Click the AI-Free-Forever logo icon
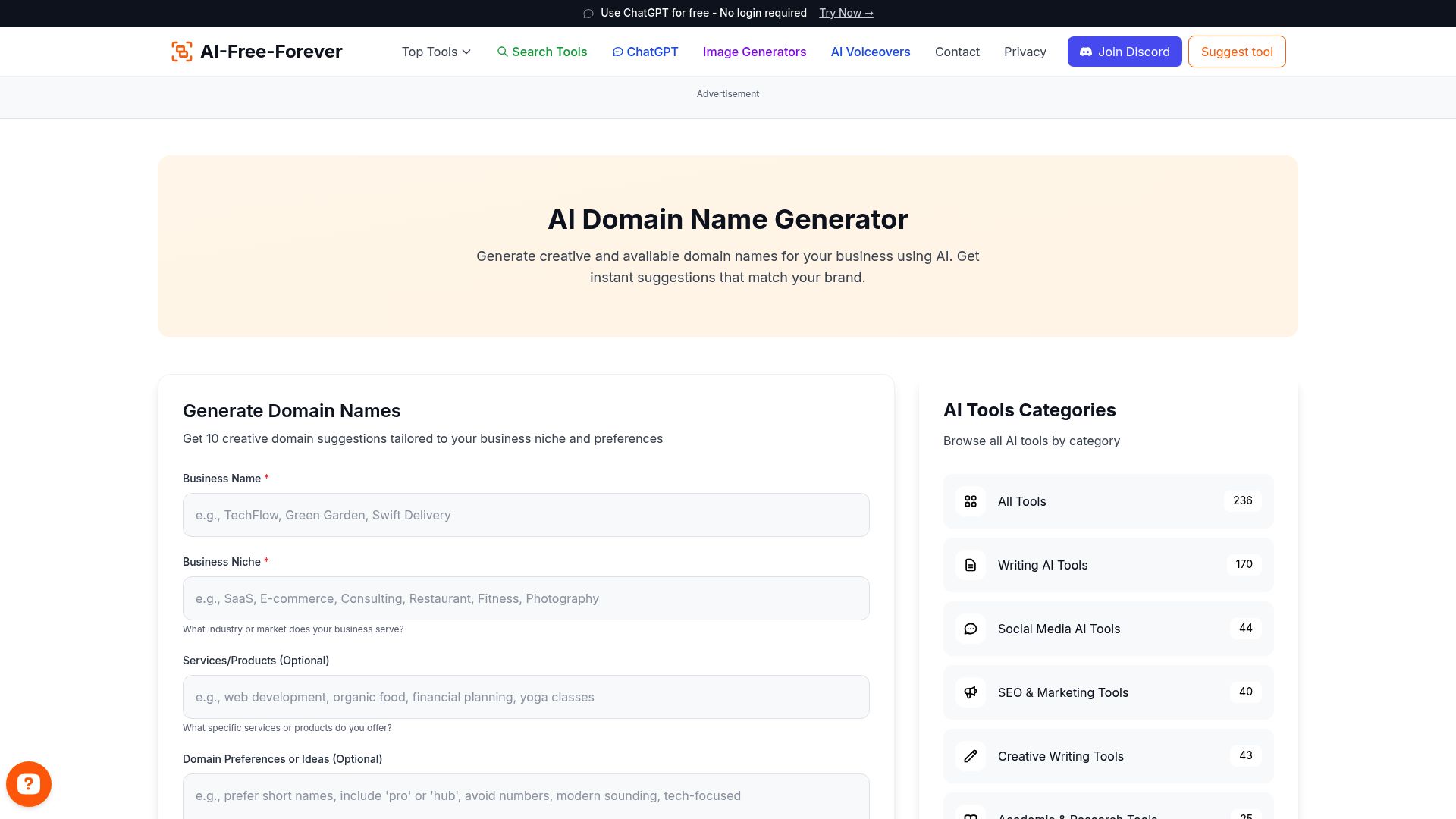The width and height of the screenshot is (1456, 819). point(182,52)
